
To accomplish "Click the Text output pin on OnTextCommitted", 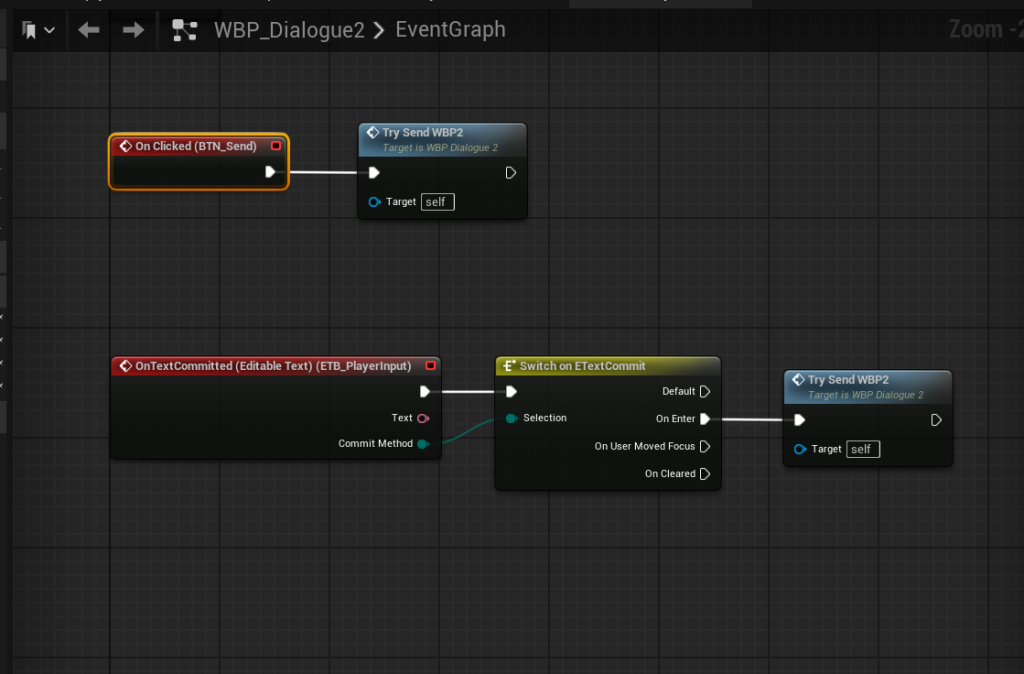I will [423, 418].
